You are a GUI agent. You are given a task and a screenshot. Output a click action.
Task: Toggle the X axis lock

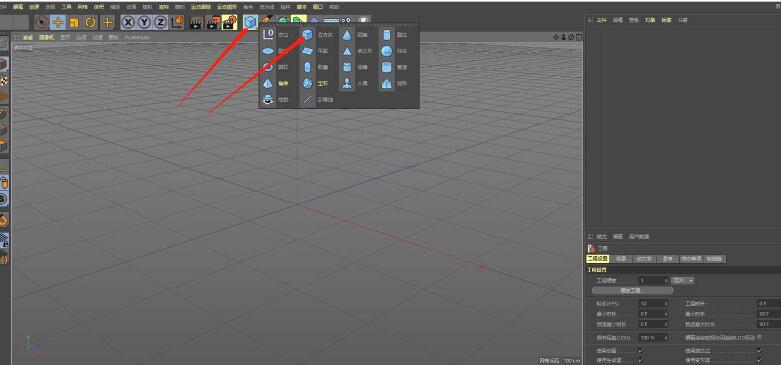pos(129,22)
